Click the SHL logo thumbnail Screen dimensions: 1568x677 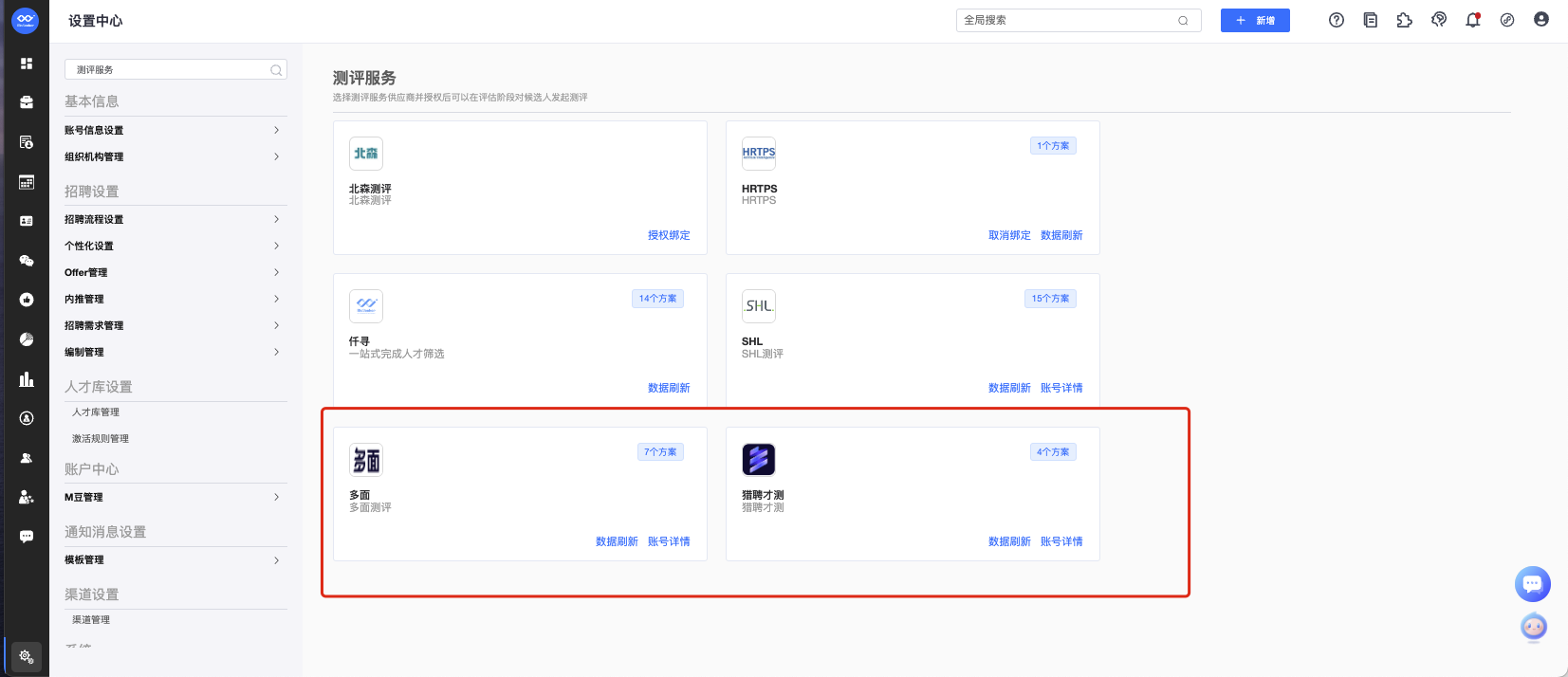(x=759, y=306)
